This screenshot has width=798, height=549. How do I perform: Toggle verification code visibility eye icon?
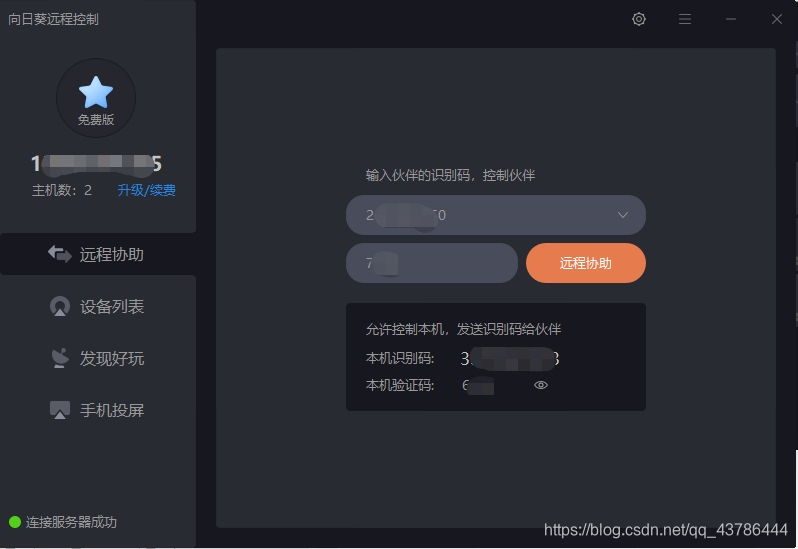pos(540,385)
